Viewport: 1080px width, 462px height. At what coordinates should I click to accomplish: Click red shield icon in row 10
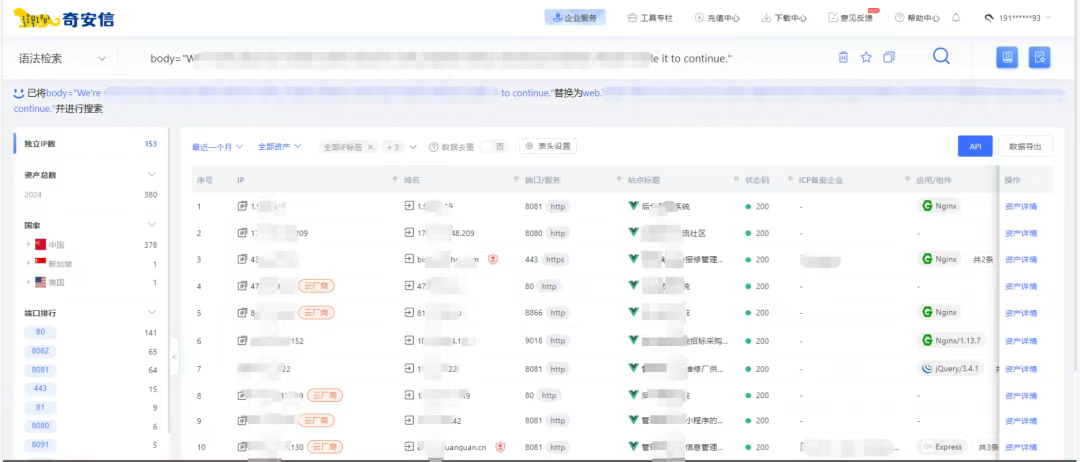tap(501, 447)
